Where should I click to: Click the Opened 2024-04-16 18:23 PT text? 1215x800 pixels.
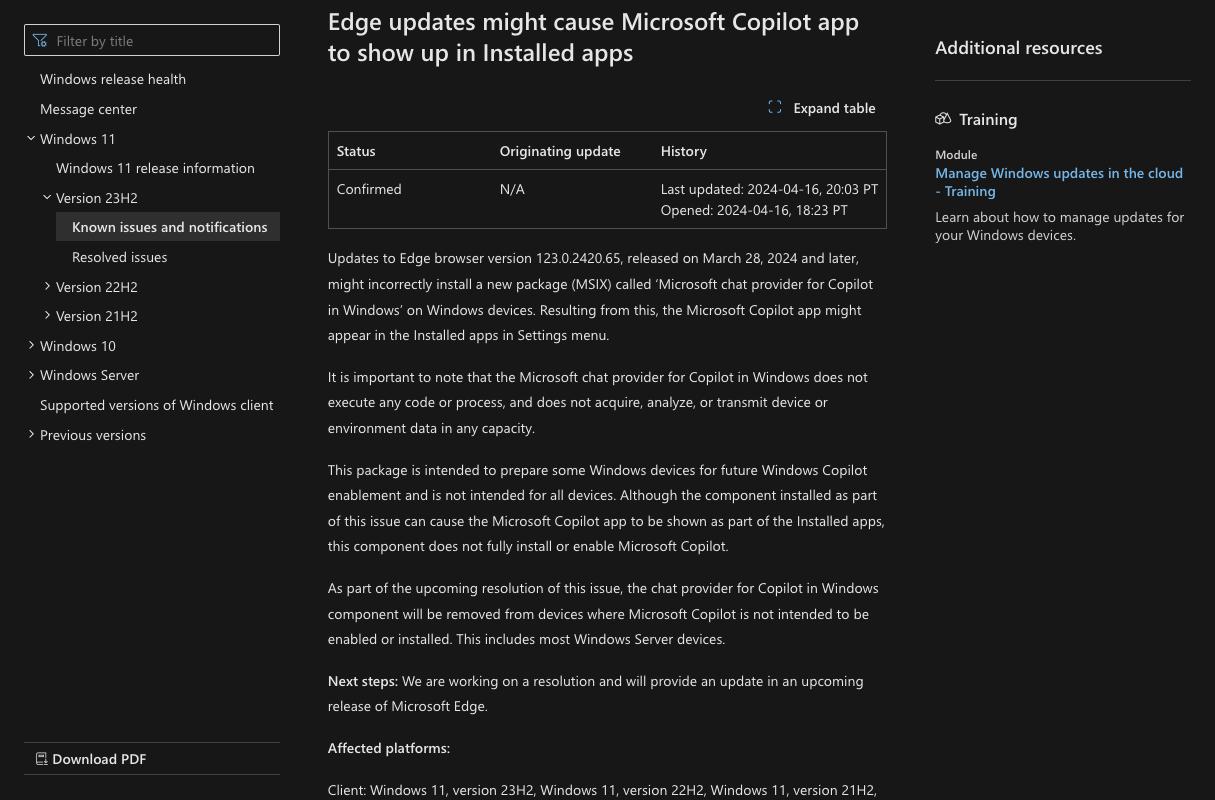click(x=754, y=210)
